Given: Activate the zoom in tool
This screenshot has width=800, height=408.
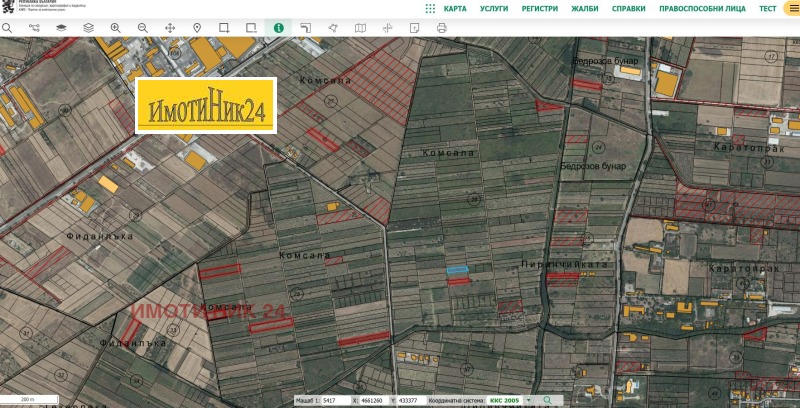Looking at the screenshot, I should [116, 28].
